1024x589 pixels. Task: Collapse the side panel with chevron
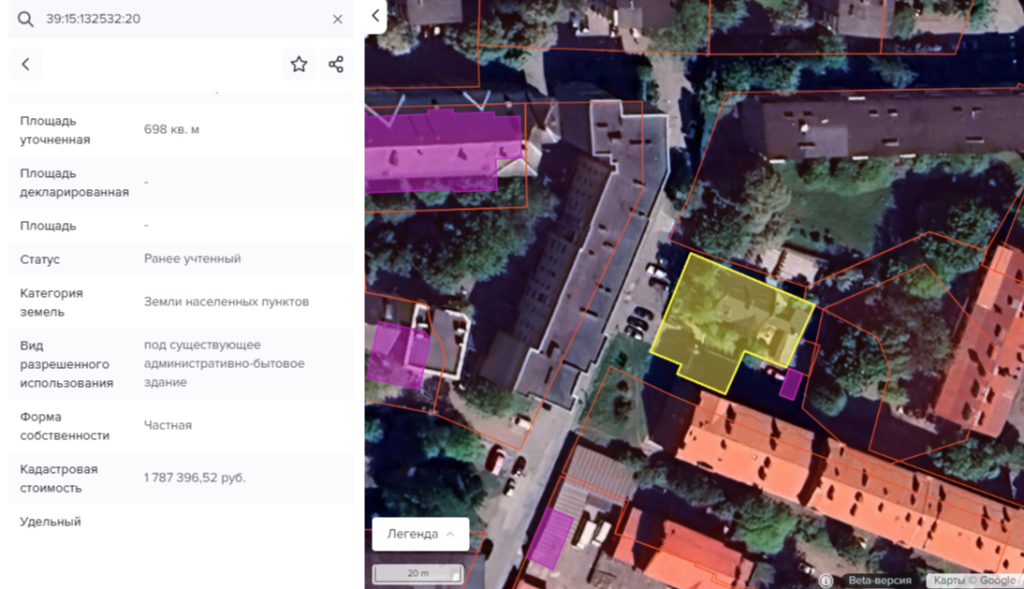376,16
